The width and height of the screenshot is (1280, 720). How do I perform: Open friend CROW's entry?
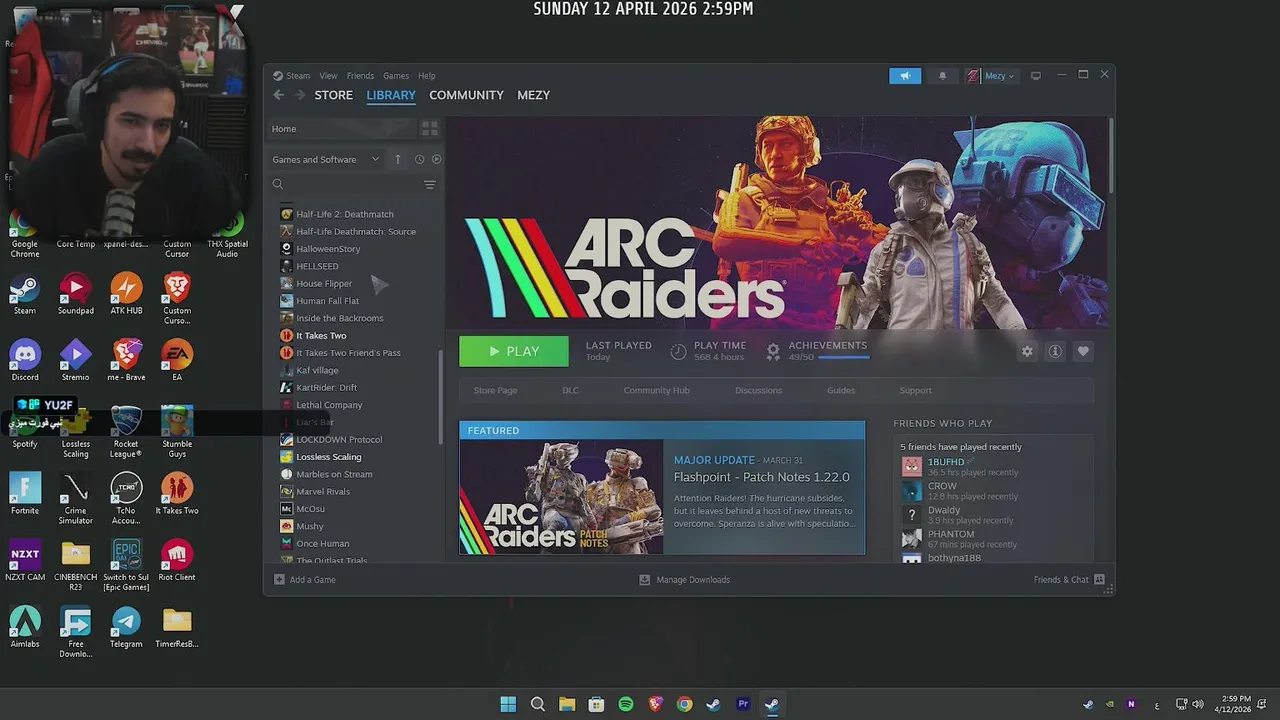pos(942,486)
